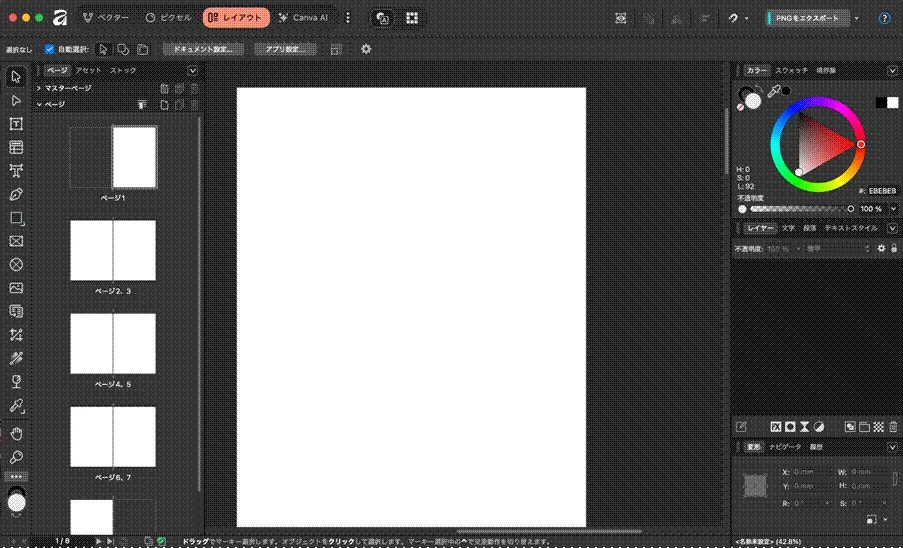Open the toolbar settings gear icon

[366, 50]
